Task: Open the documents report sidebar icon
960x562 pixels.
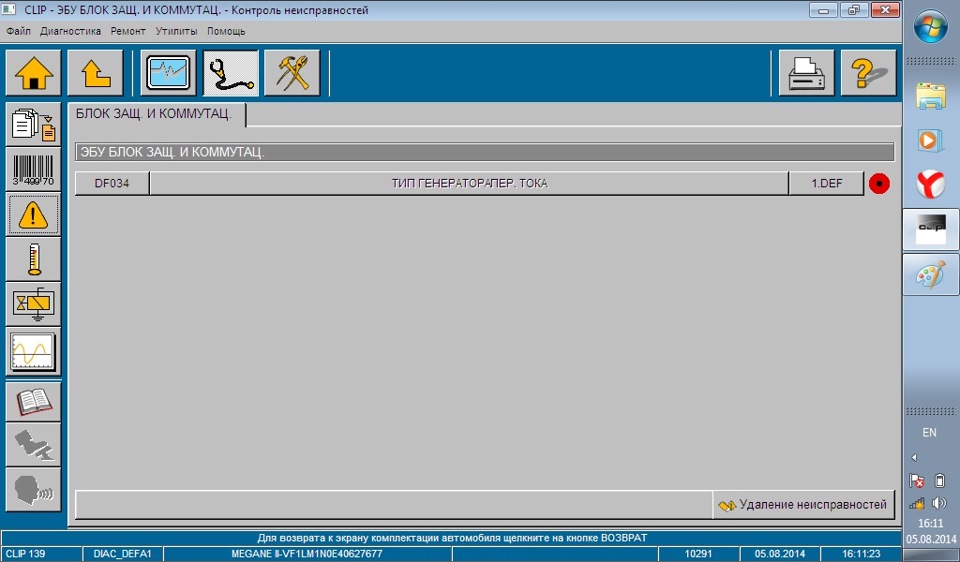Action: pyautogui.click(x=33, y=124)
